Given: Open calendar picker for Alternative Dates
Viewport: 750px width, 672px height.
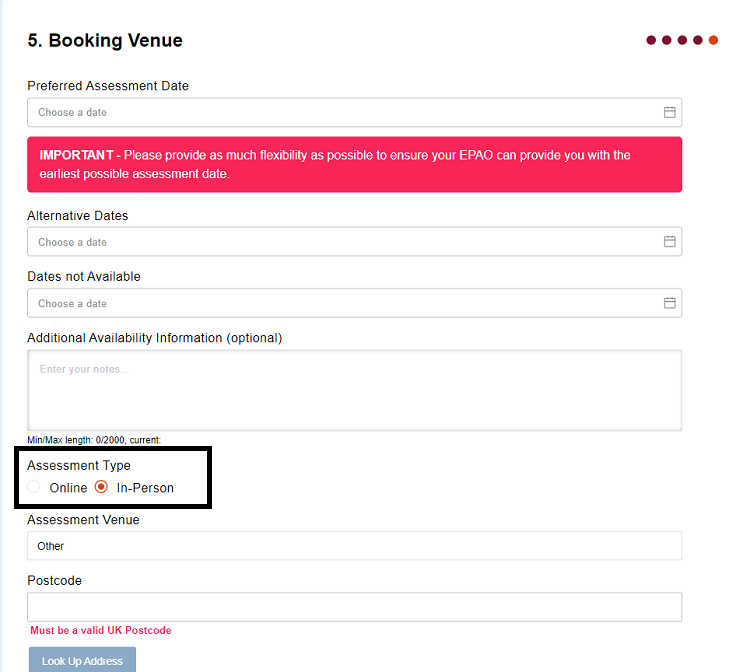Looking at the screenshot, I should [x=670, y=242].
